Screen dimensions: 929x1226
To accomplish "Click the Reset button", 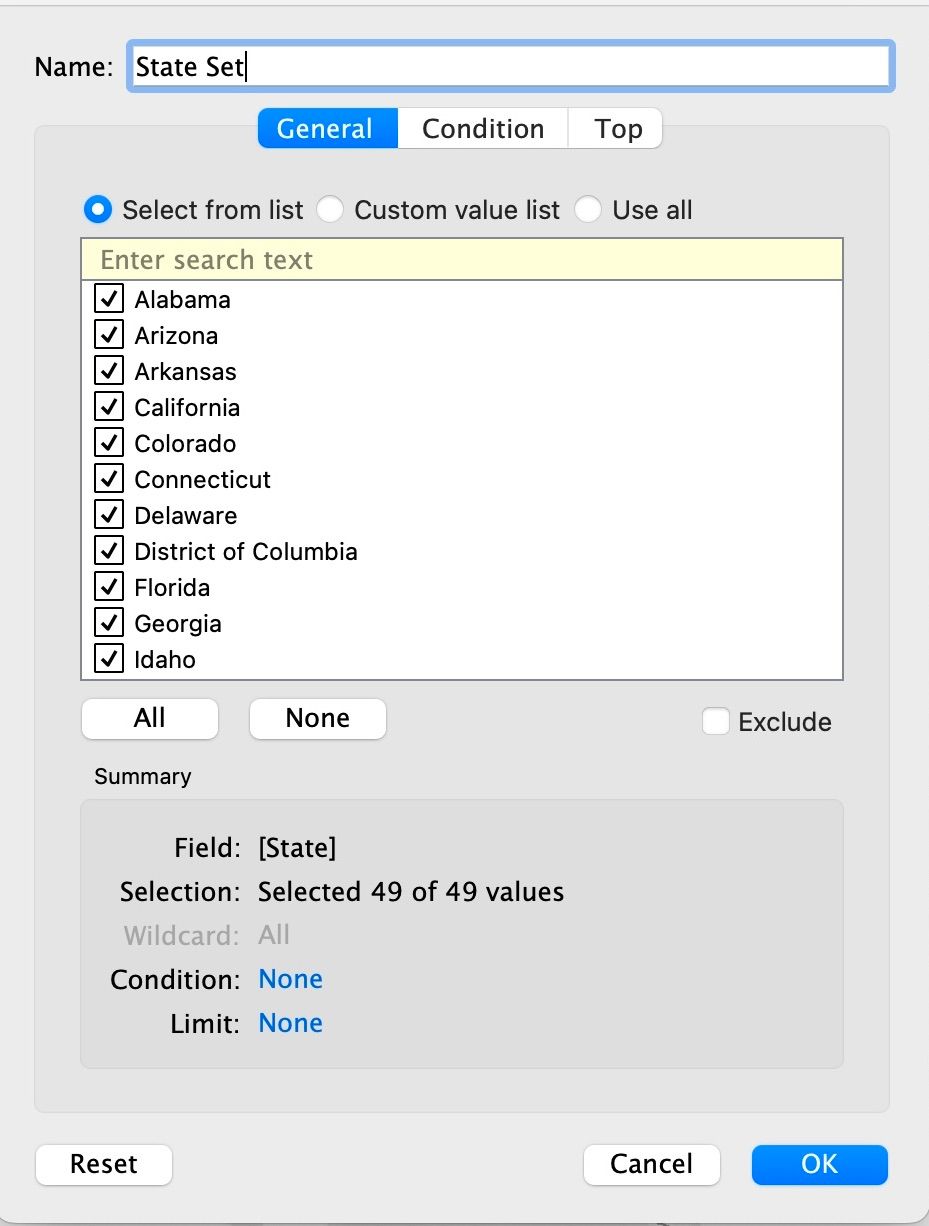I will 104,1164.
